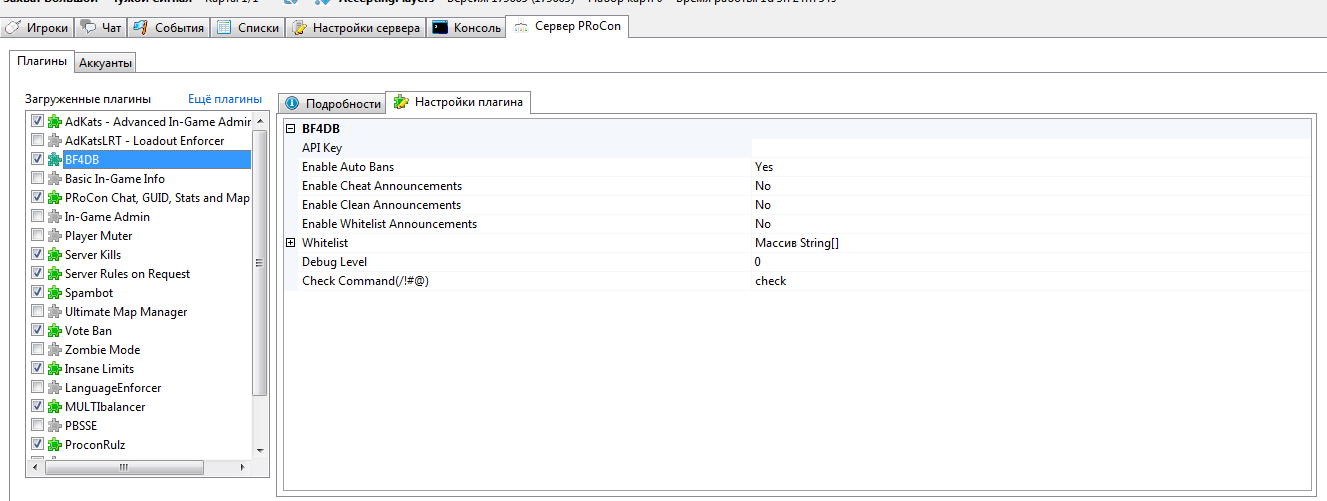Click the PRoCon Chat GUID Stats icon
The width and height of the screenshot is (1327, 501).
(54, 198)
